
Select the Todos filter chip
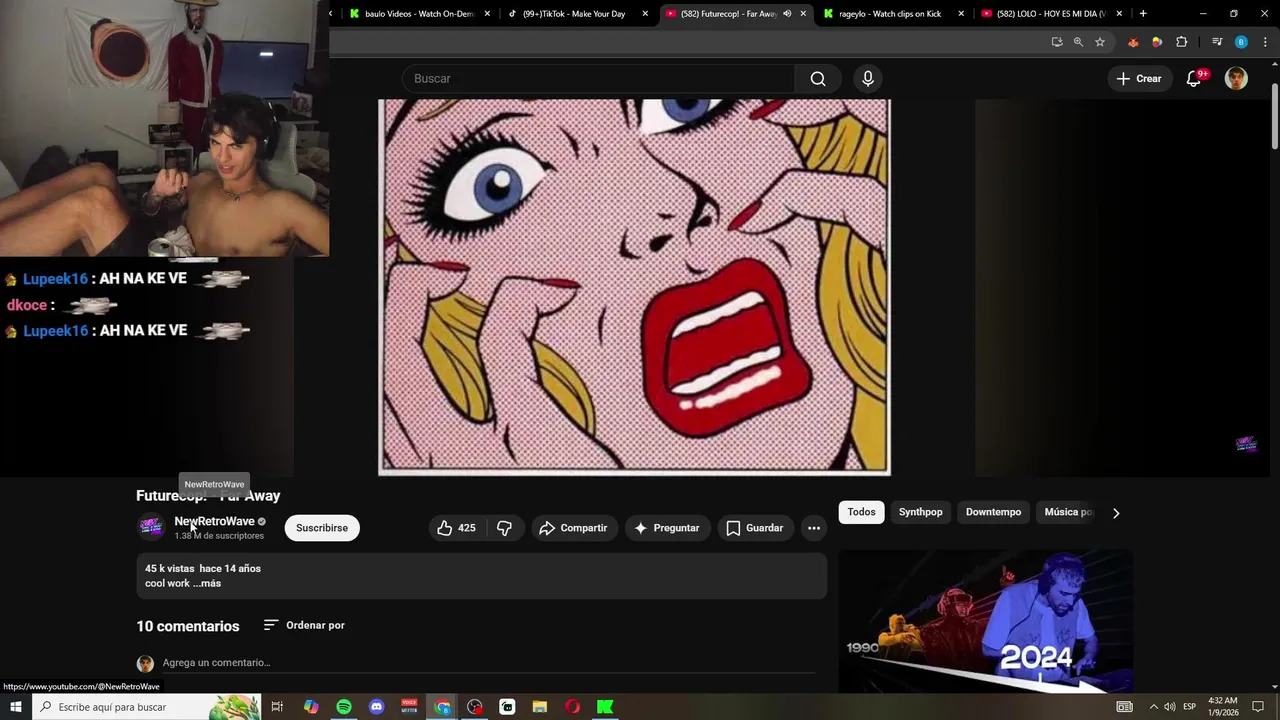[861, 512]
